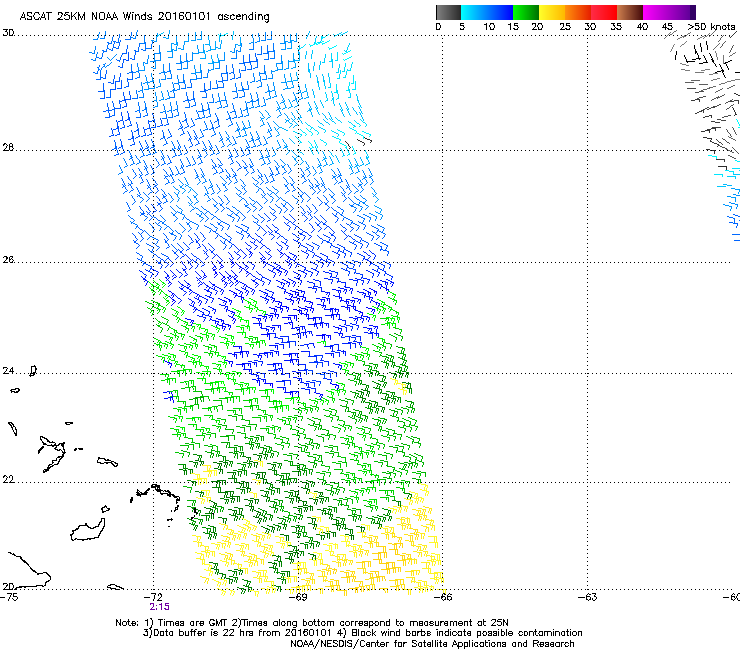Click the longitude label -75
Image resolution: width=740 pixels, height=650 pixels.
point(9,597)
